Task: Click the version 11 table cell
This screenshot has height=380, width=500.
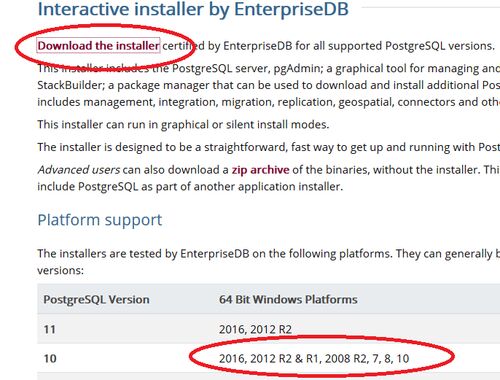Action: (x=50, y=330)
